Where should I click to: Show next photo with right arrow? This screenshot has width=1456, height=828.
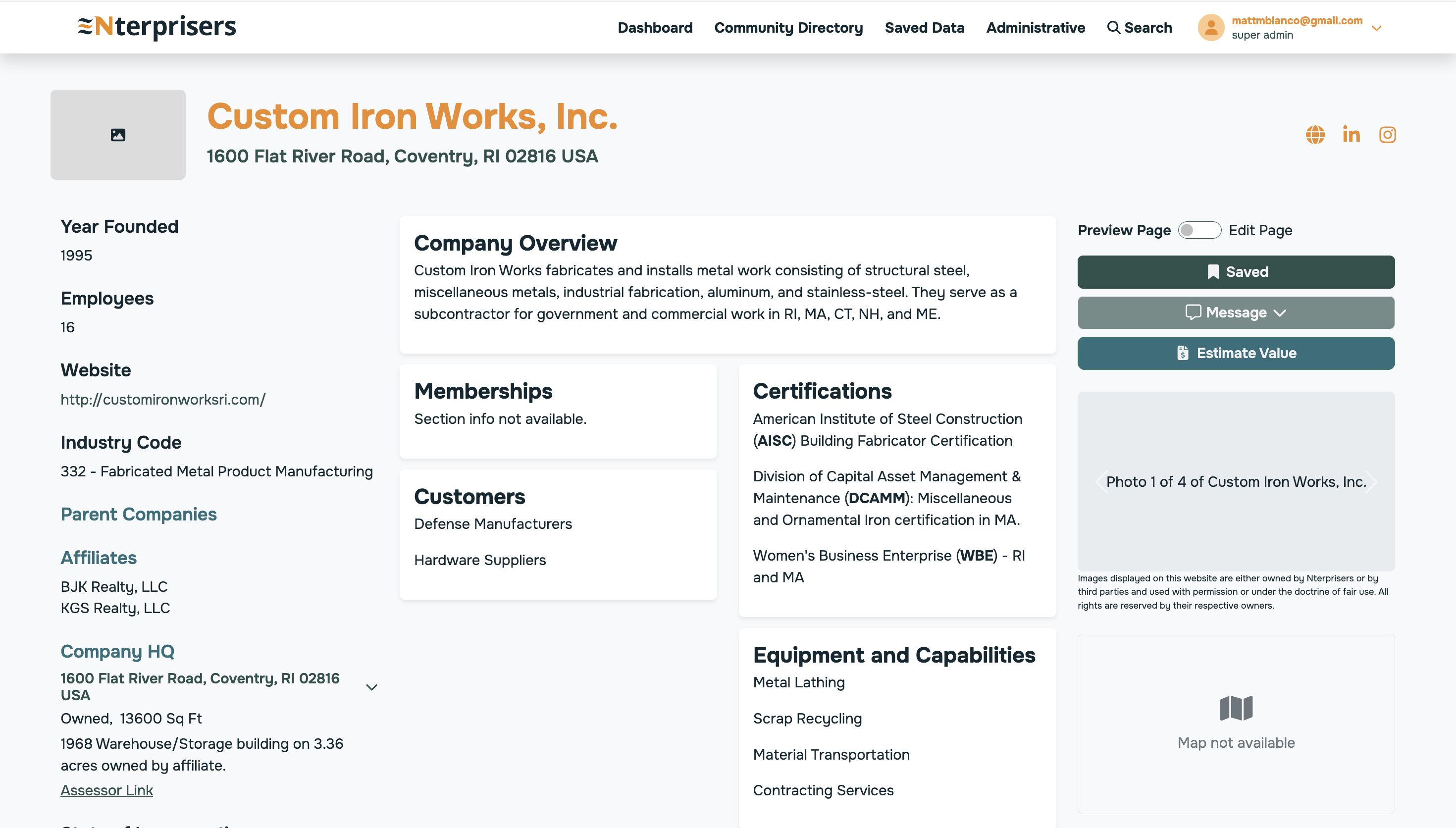(1372, 482)
